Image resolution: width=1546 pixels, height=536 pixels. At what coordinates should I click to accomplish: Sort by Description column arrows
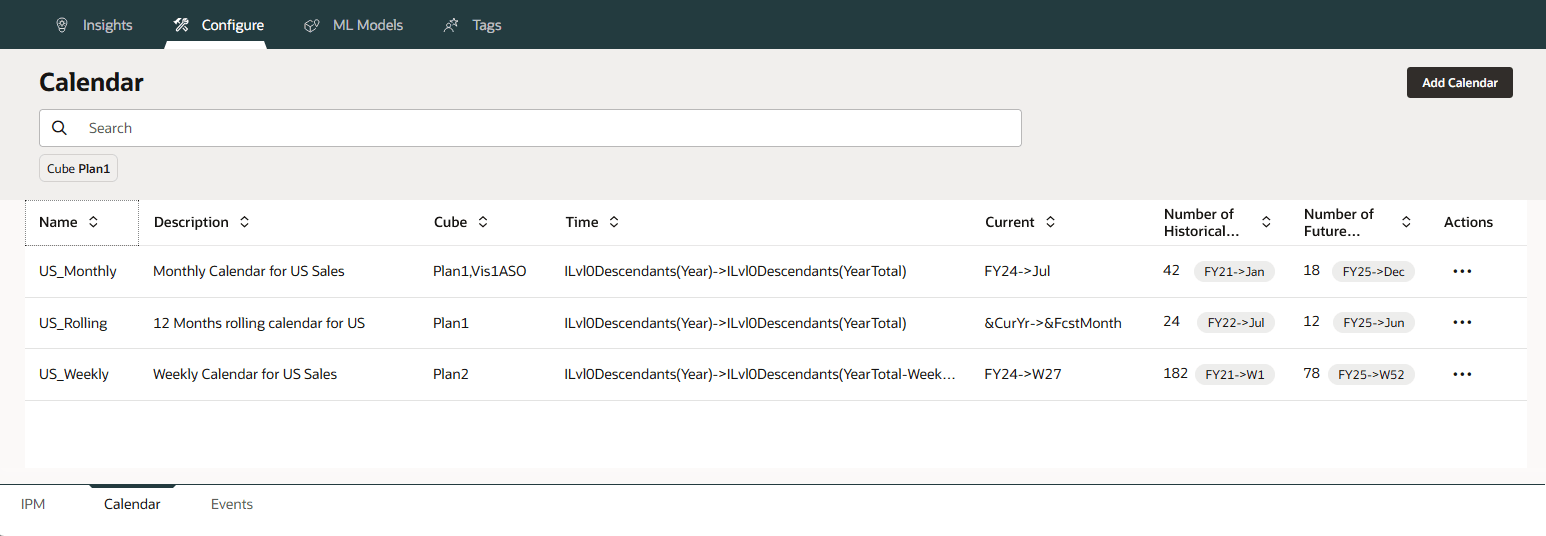point(244,222)
